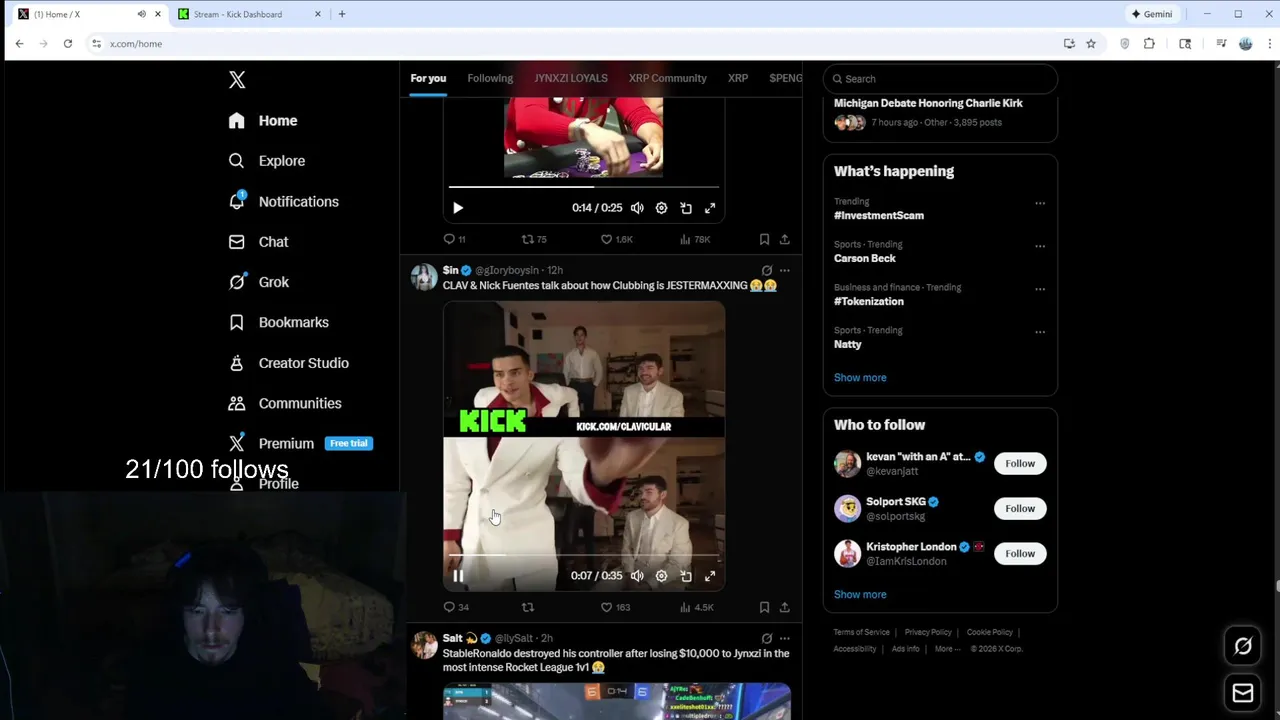This screenshot has width=1280, height=720.
Task: Open more options for #Tokenization trend
Action: [1040, 289]
